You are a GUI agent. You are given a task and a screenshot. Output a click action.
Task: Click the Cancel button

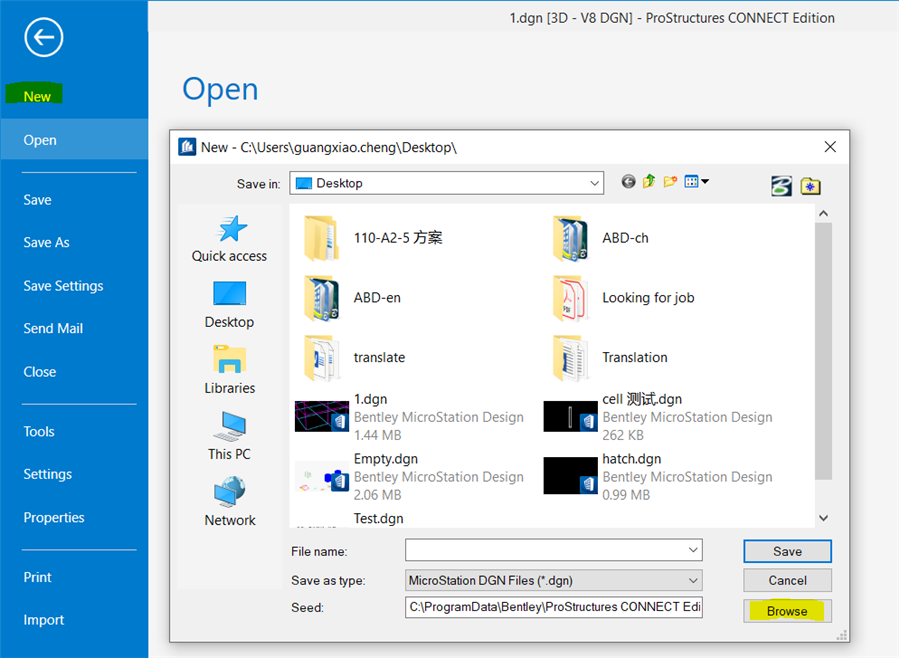click(x=787, y=580)
